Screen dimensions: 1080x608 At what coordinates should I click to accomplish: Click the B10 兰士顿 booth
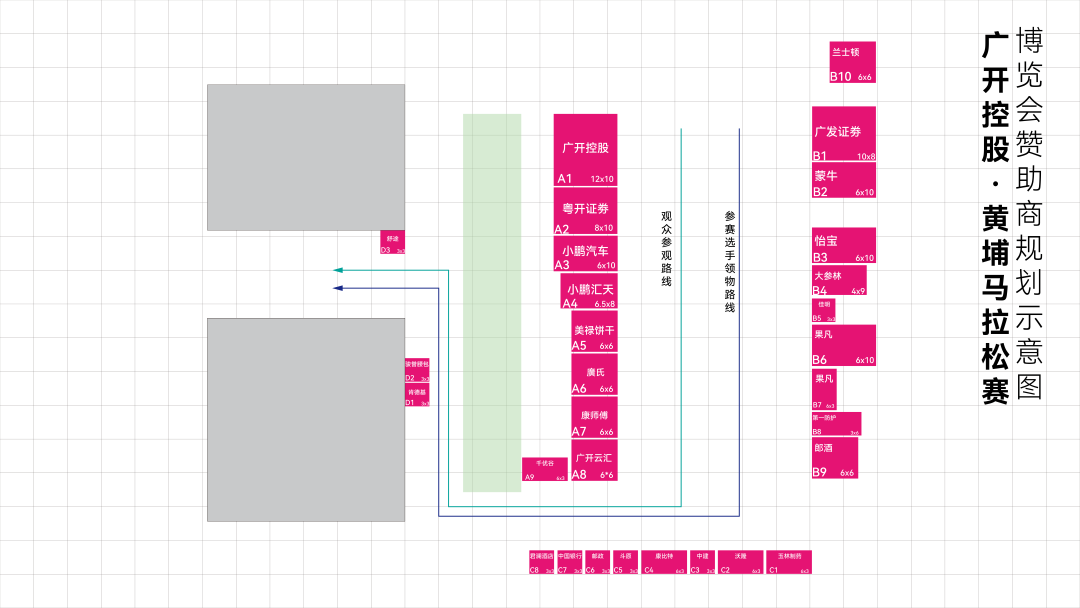tap(852, 62)
